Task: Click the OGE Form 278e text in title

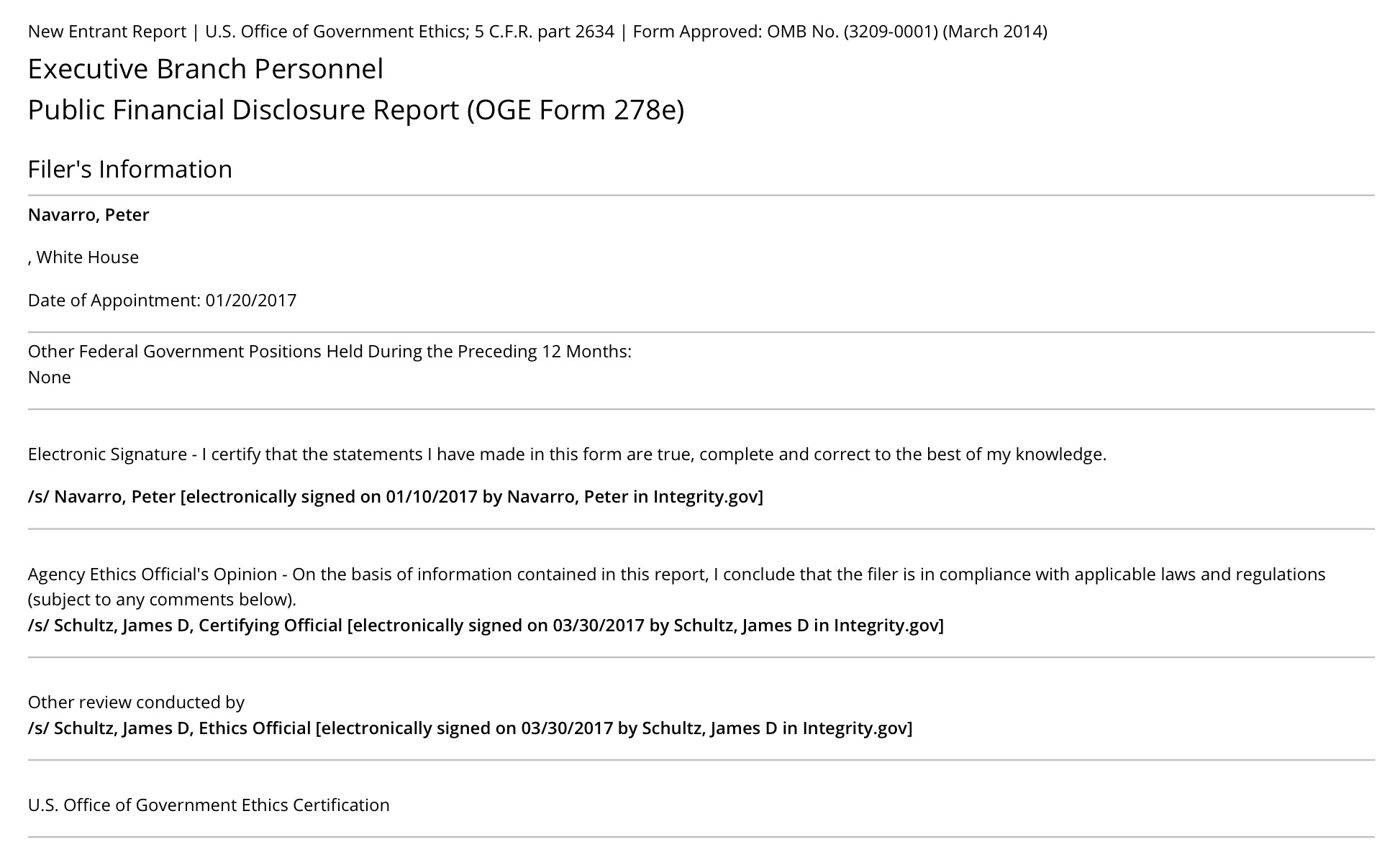Action: [x=576, y=110]
